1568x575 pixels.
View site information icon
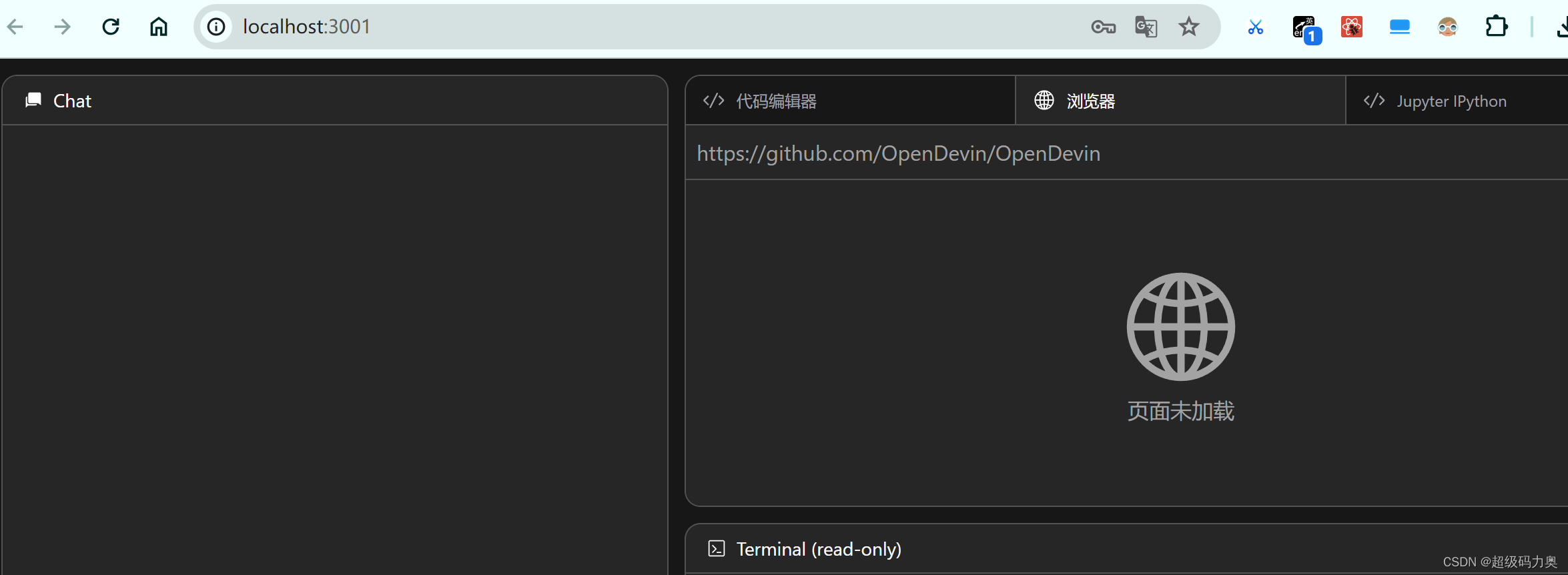click(216, 27)
